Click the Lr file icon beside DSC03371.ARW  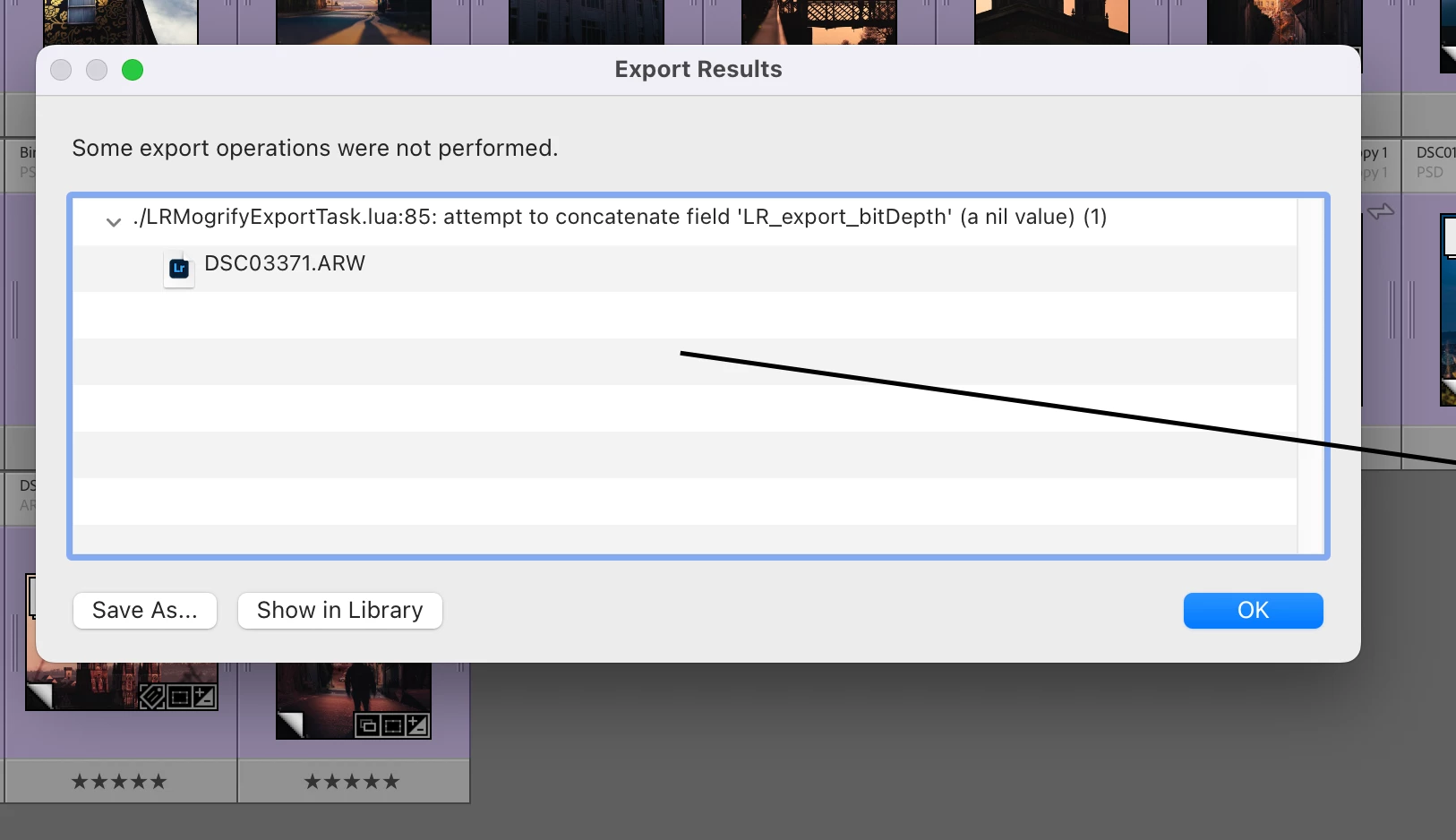coord(179,268)
